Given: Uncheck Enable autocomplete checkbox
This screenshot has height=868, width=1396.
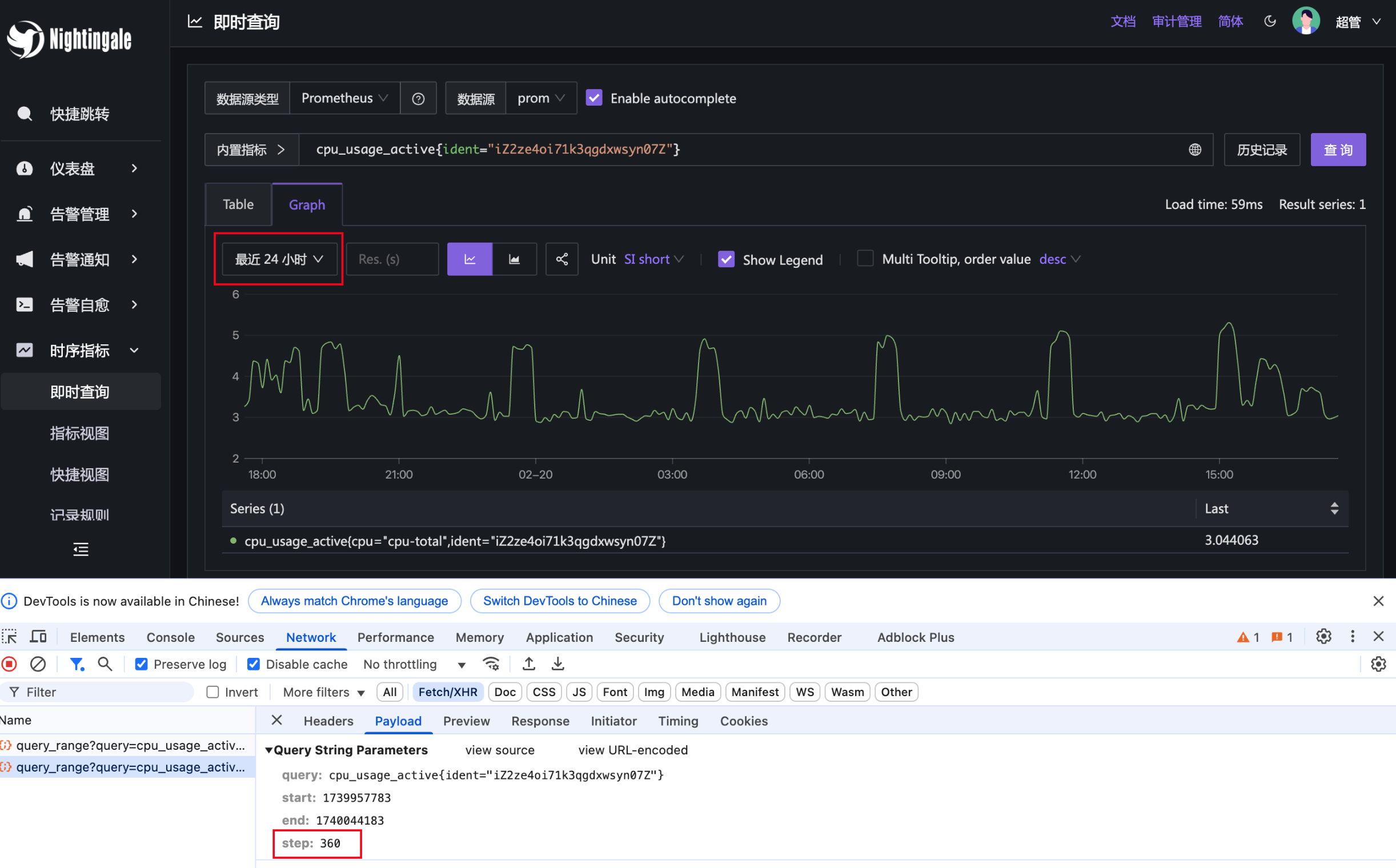Looking at the screenshot, I should pyautogui.click(x=594, y=98).
